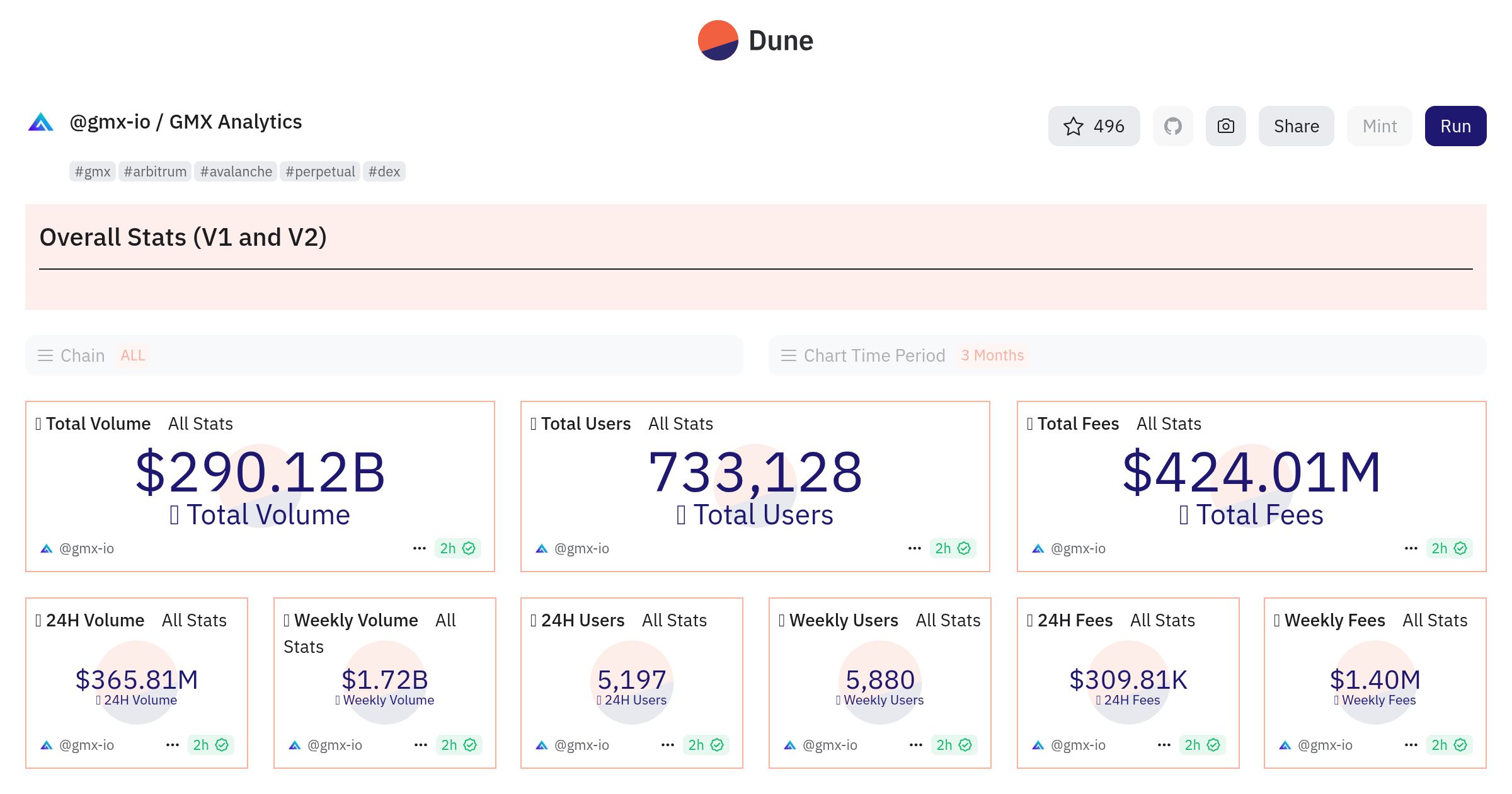Select the #dex tag

pos(384,171)
